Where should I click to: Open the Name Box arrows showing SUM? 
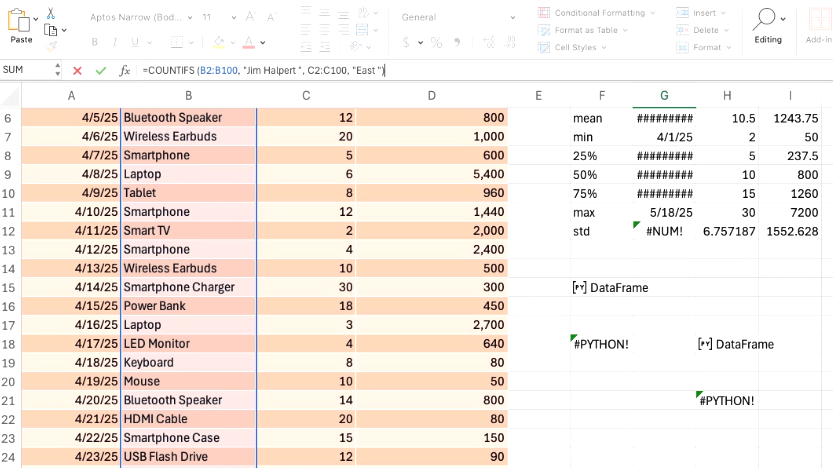57,70
